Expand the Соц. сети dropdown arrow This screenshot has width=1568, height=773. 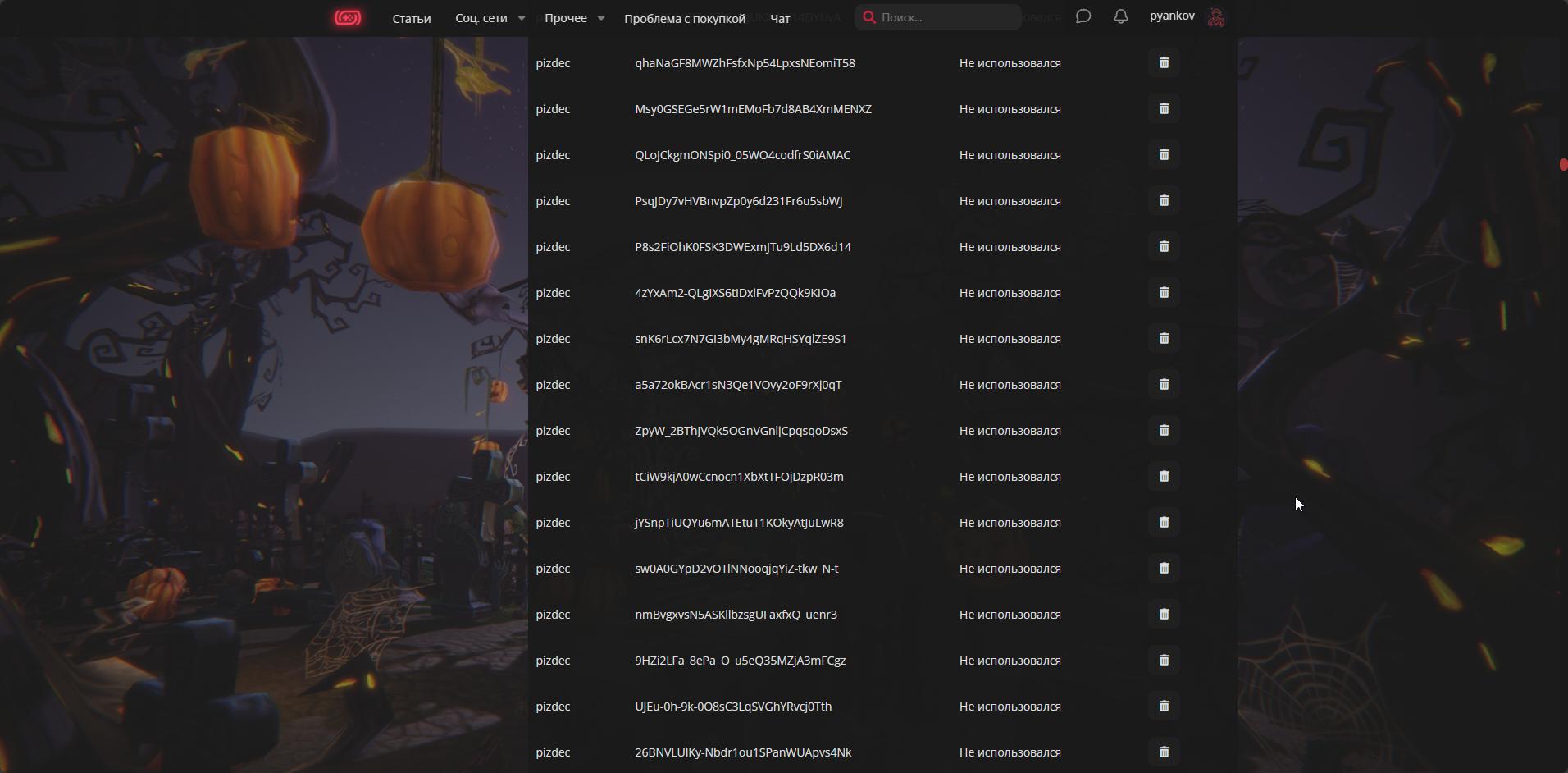coord(521,18)
